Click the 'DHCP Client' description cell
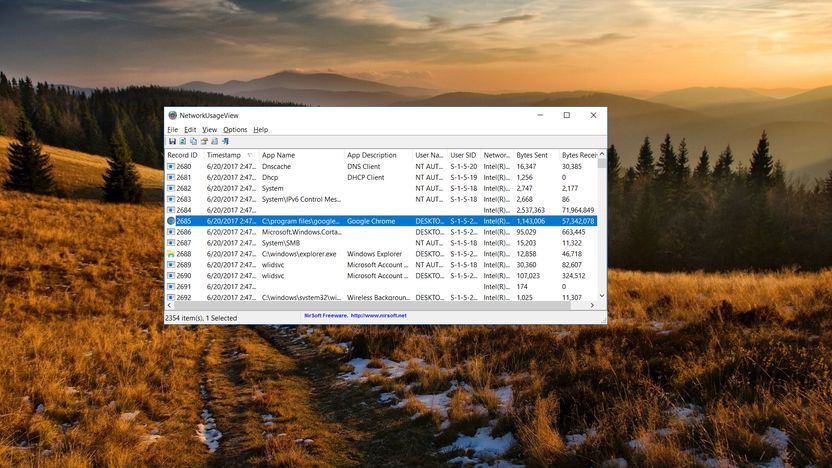 point(366,177)
